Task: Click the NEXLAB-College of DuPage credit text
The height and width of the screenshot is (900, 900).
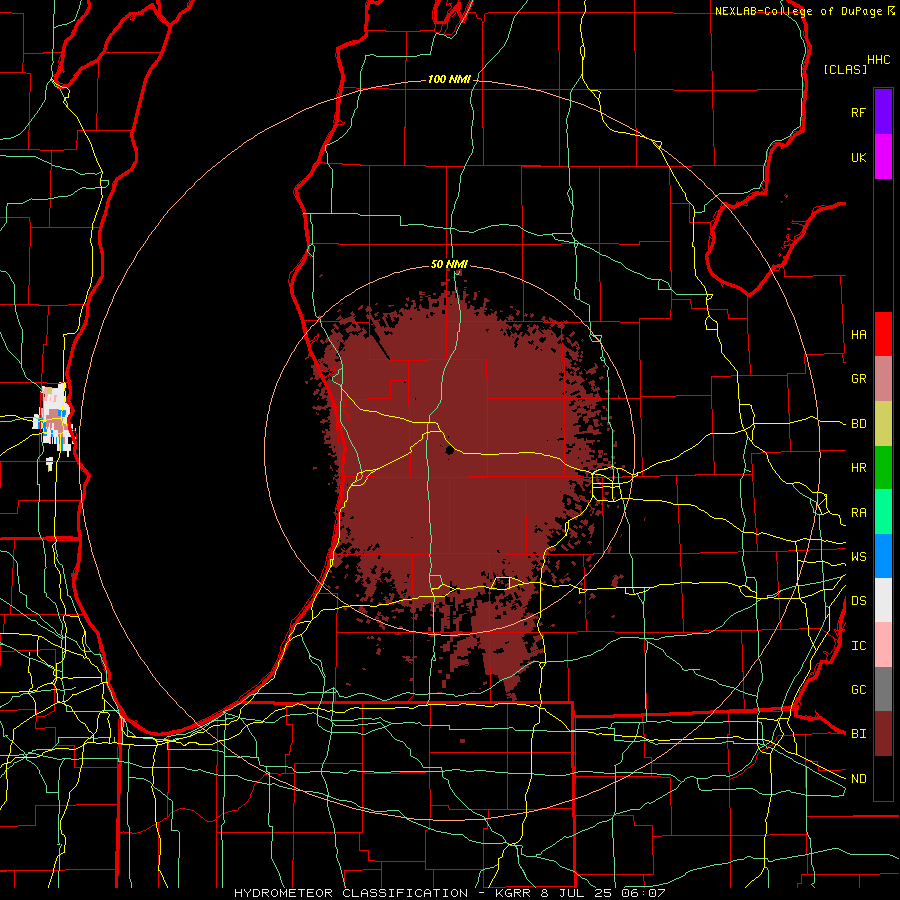Action: tap(798, 11)
